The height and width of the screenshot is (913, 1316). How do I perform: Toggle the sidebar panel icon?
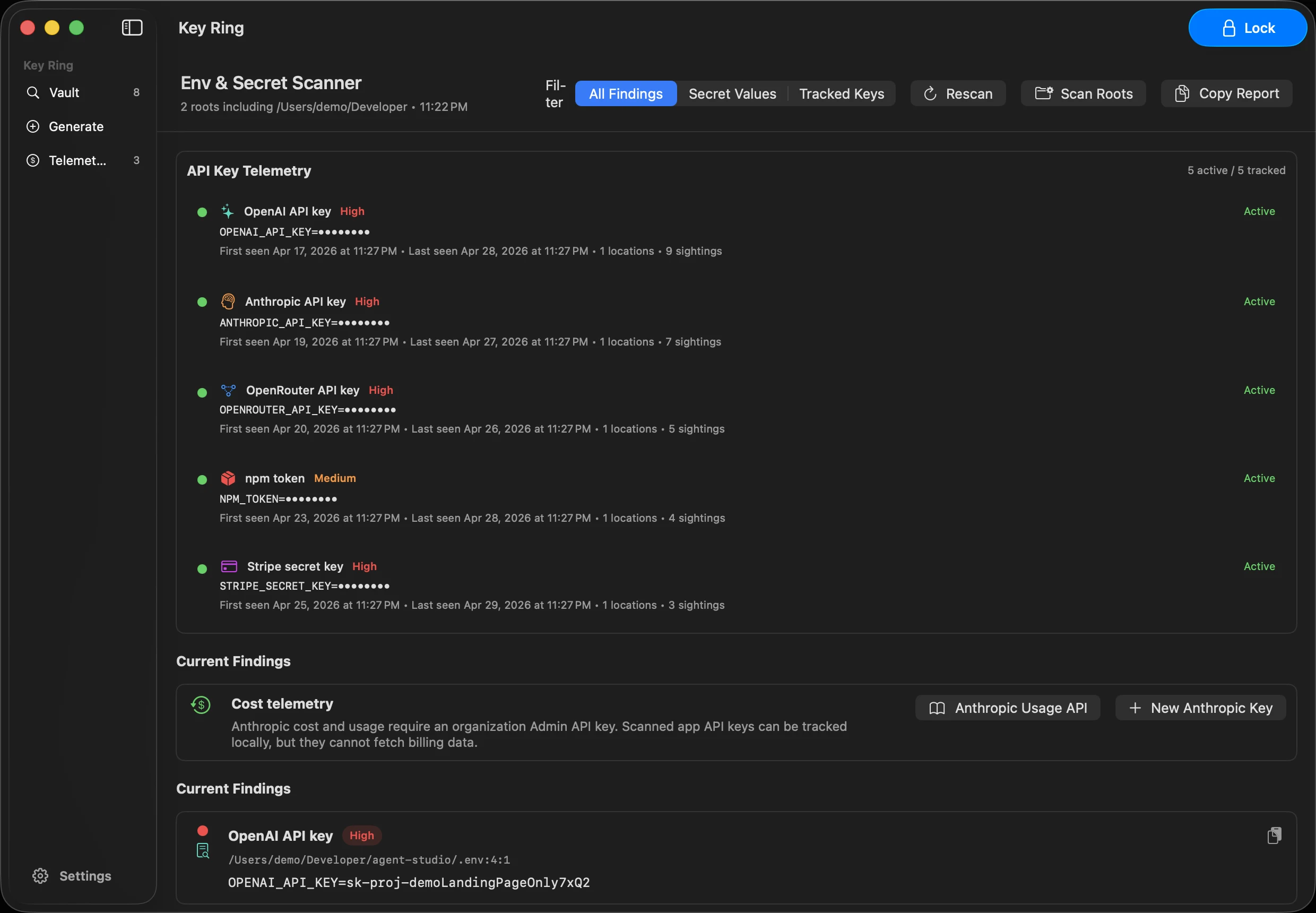tap(132, 28)
